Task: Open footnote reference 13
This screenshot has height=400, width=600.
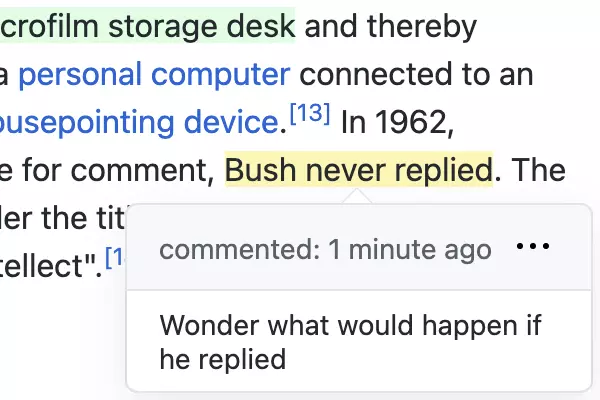Action: pos(309,114)
